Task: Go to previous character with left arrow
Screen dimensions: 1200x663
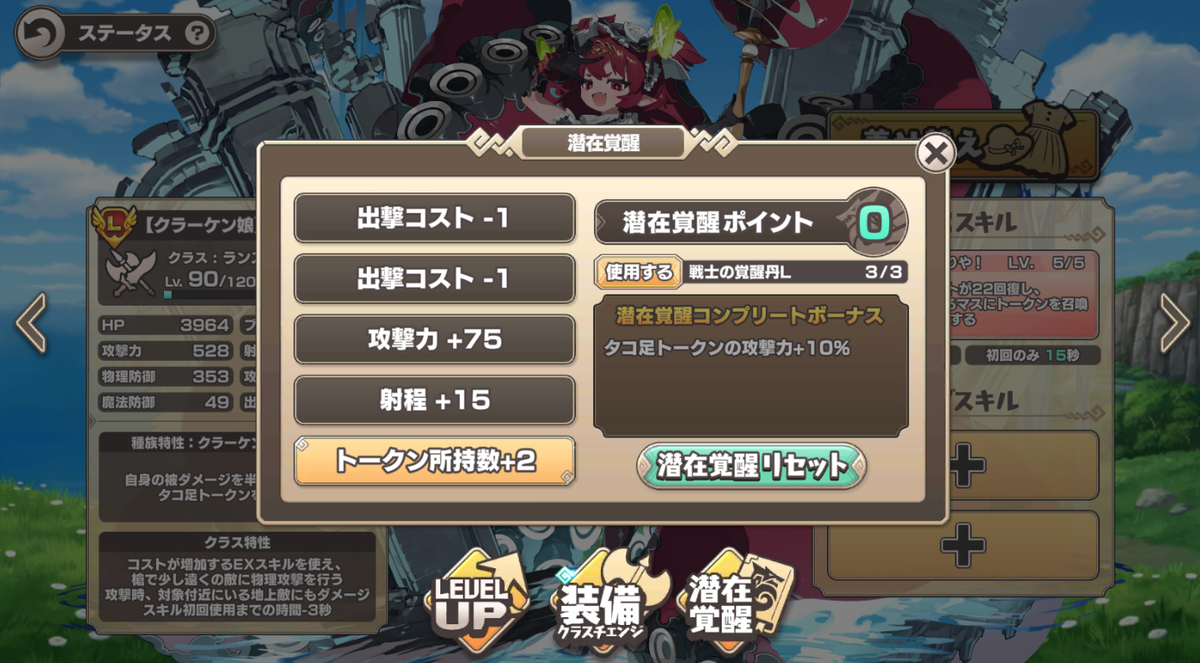Action: 31,323
